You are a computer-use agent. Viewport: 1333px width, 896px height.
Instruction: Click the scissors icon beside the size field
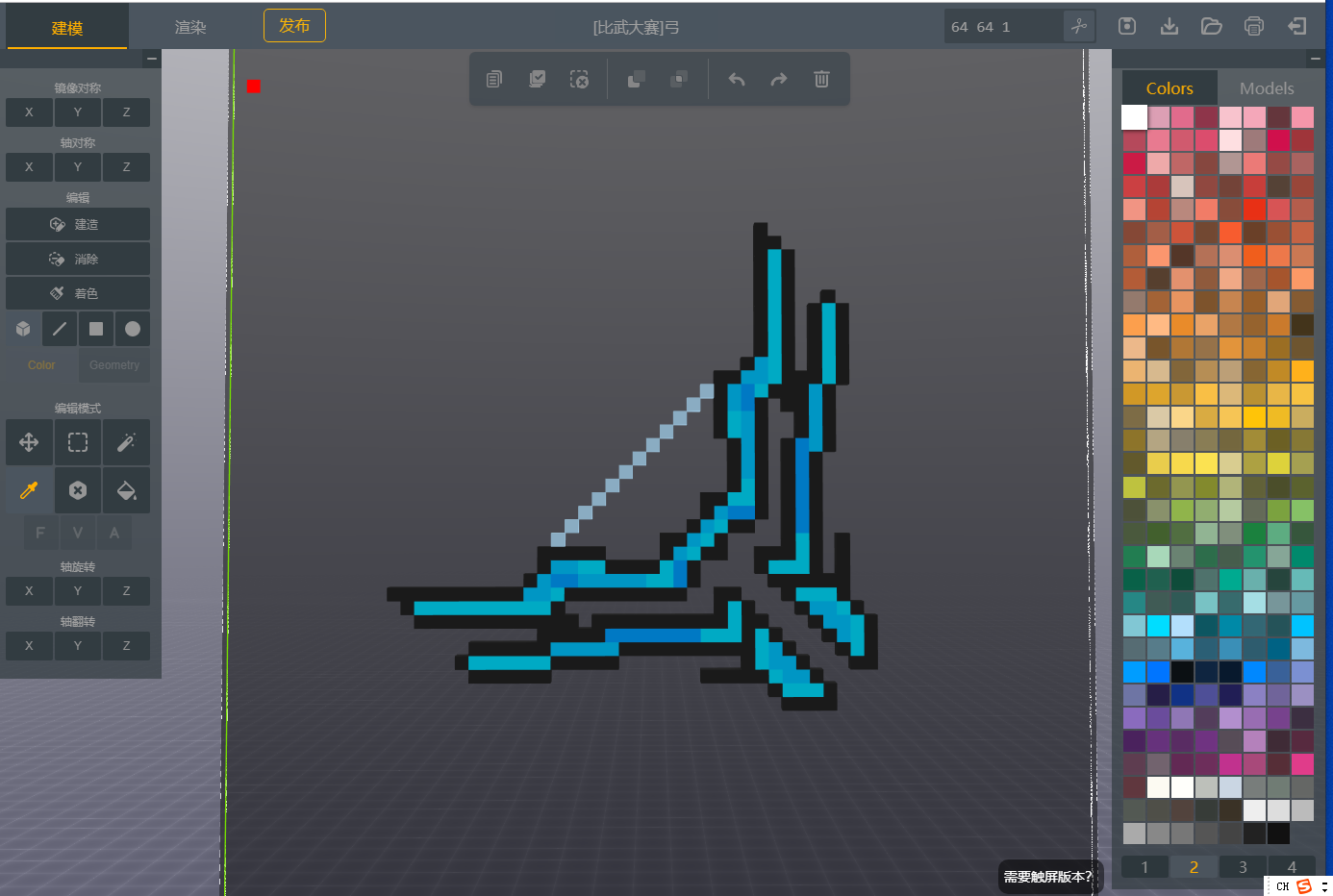click(1079, 27)
